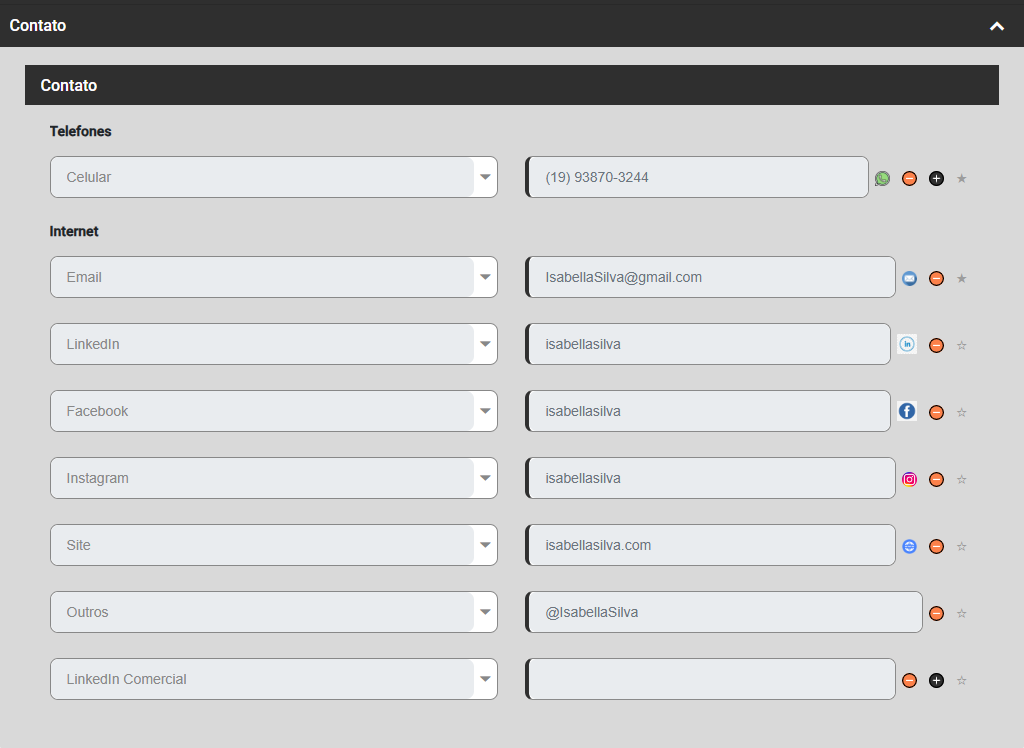Screen dimensions: 1024x748
Task: Toggle favorite star on Email row
Action: click(x=961, y=278)
